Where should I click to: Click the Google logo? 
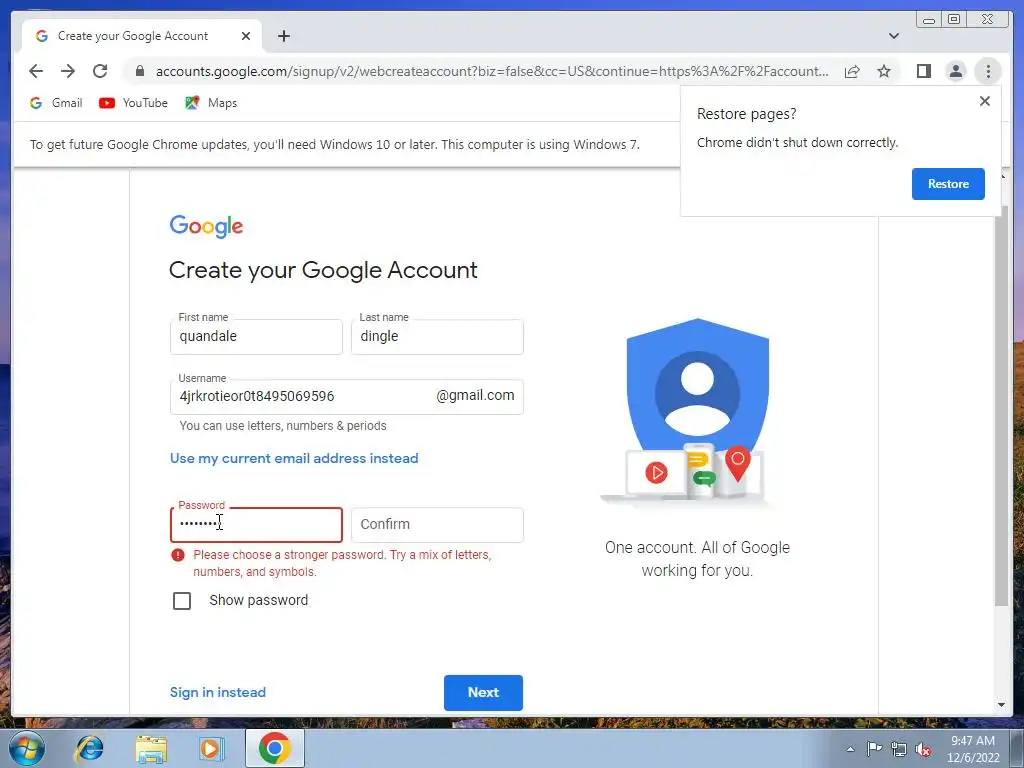coord(206,226)
